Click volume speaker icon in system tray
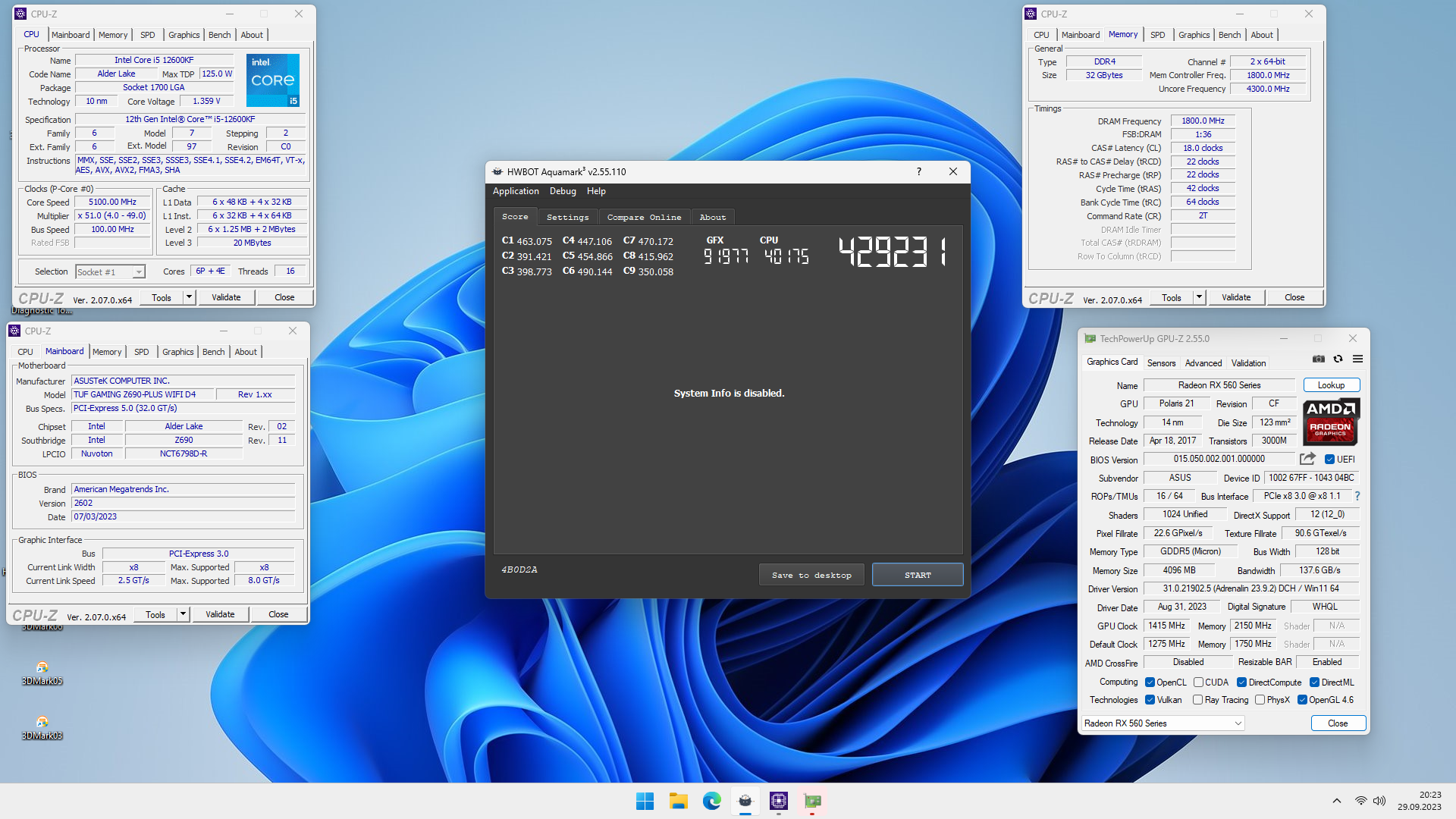Viewport: 1456px width, 819px height. pos(1379,801)
